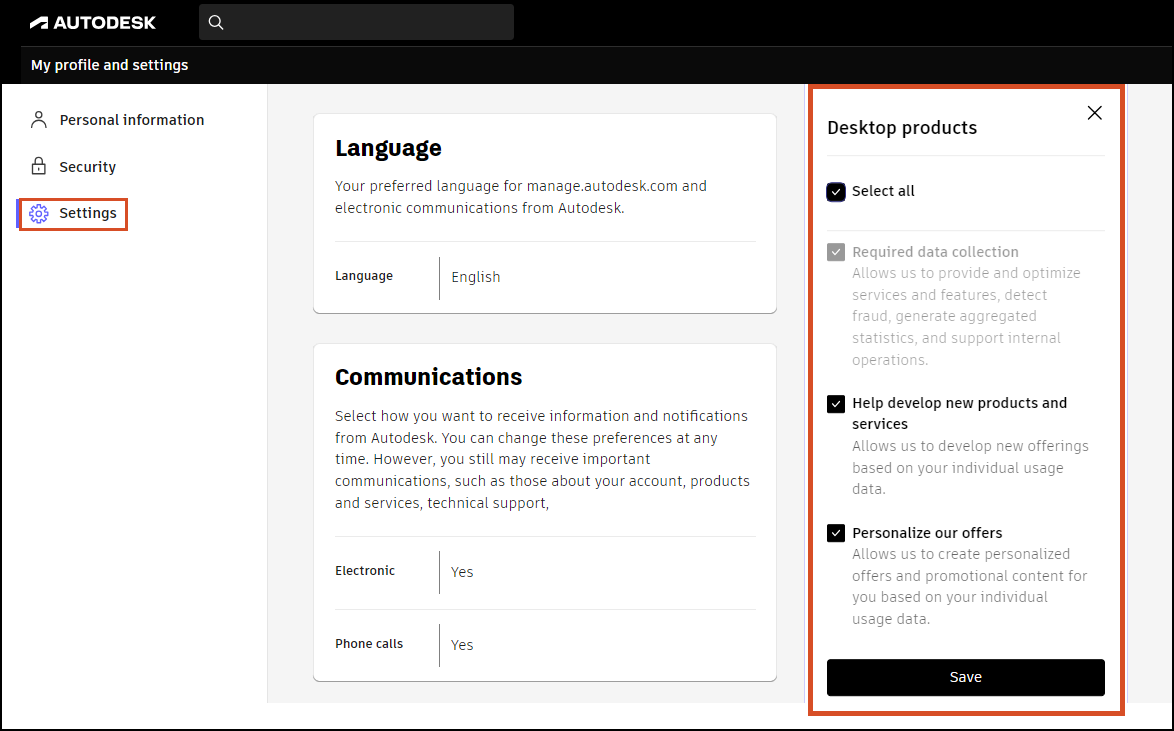Click the Language row showing English

[545, 277]
